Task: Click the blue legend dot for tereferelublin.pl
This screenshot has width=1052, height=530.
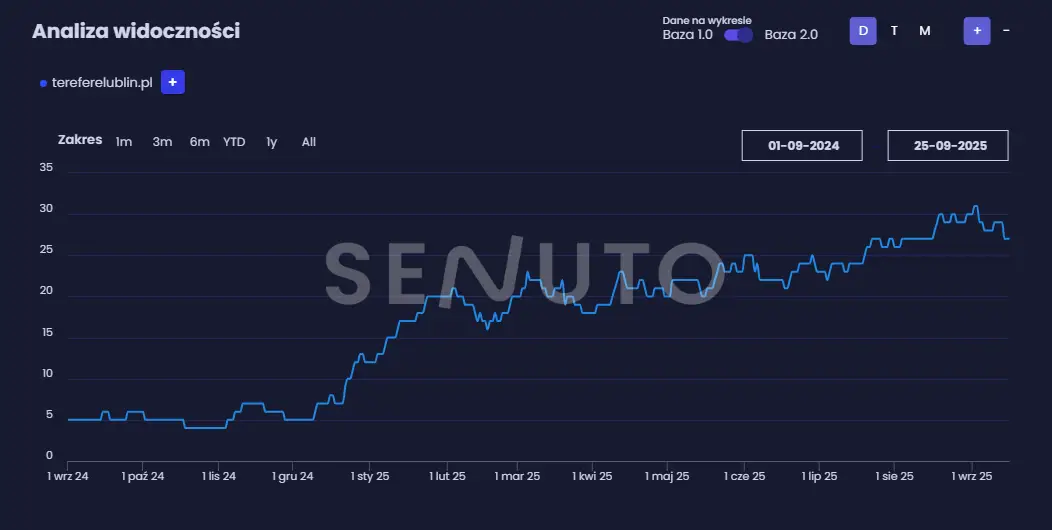Action: pos(43,84)
